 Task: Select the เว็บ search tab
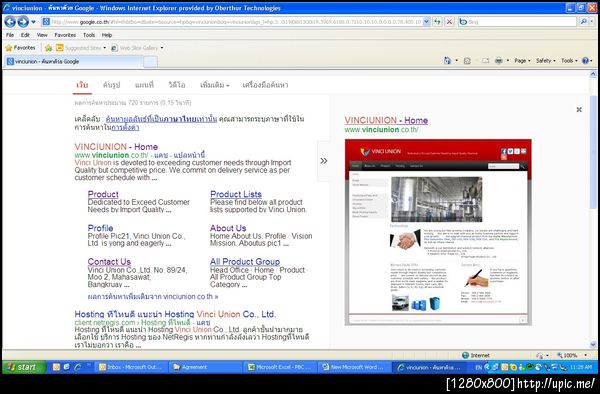82,85
